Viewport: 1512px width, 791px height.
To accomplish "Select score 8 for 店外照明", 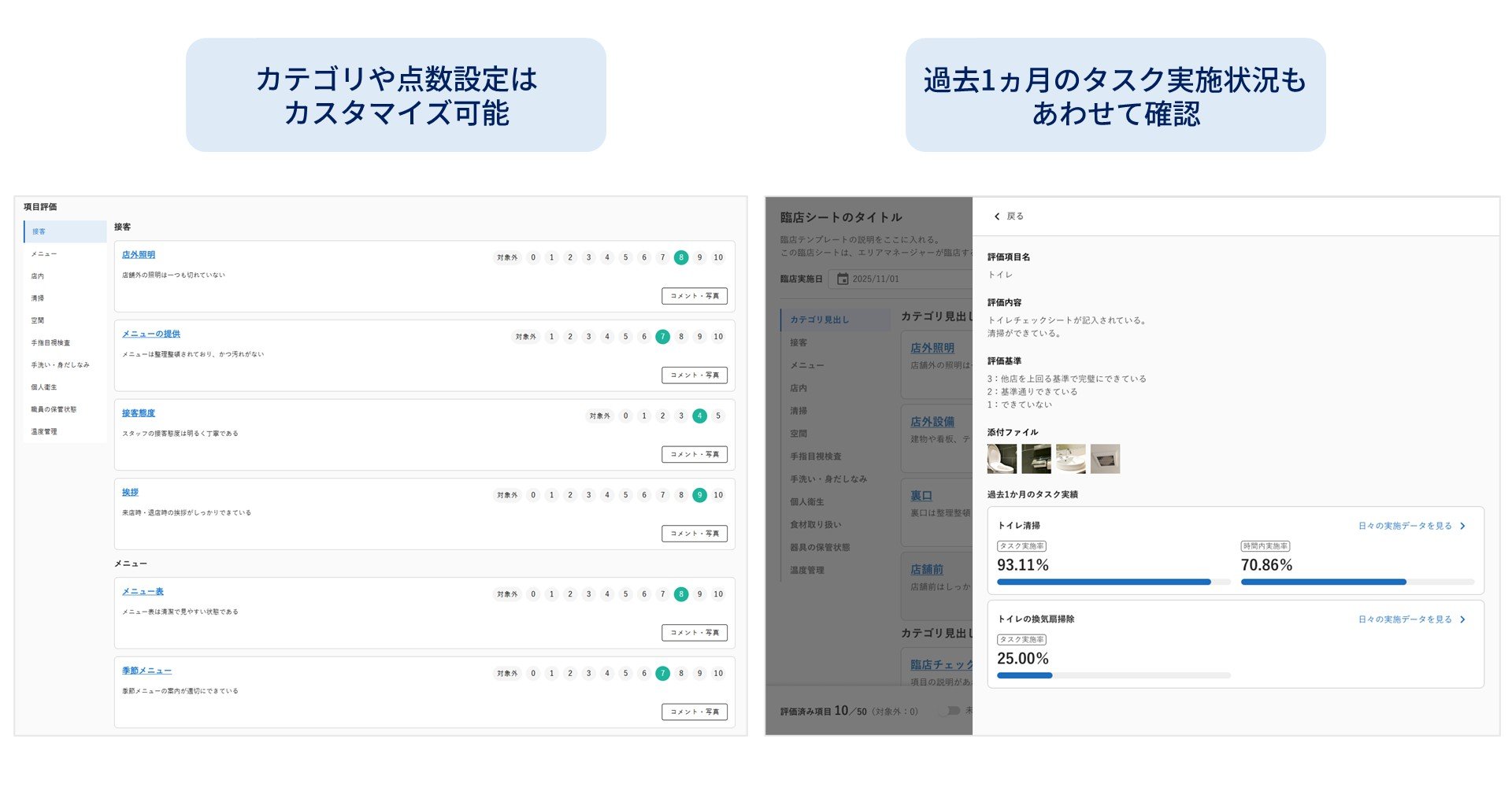I will coord(680,257).
